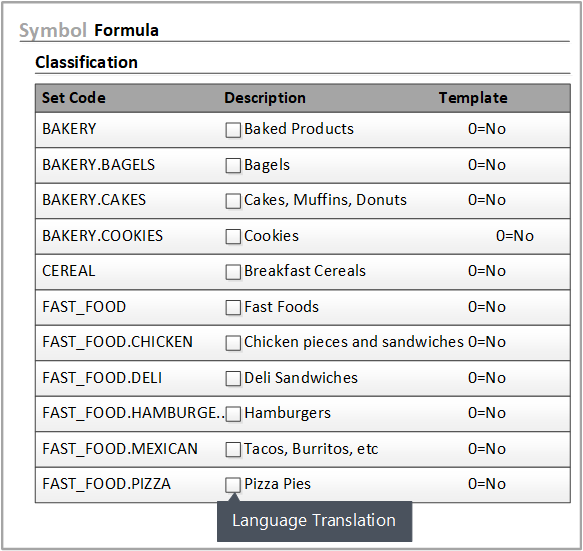Select the Formula tab
This screenshot has width=583, height=551.
pyautogui.click(x=126, y=30)
